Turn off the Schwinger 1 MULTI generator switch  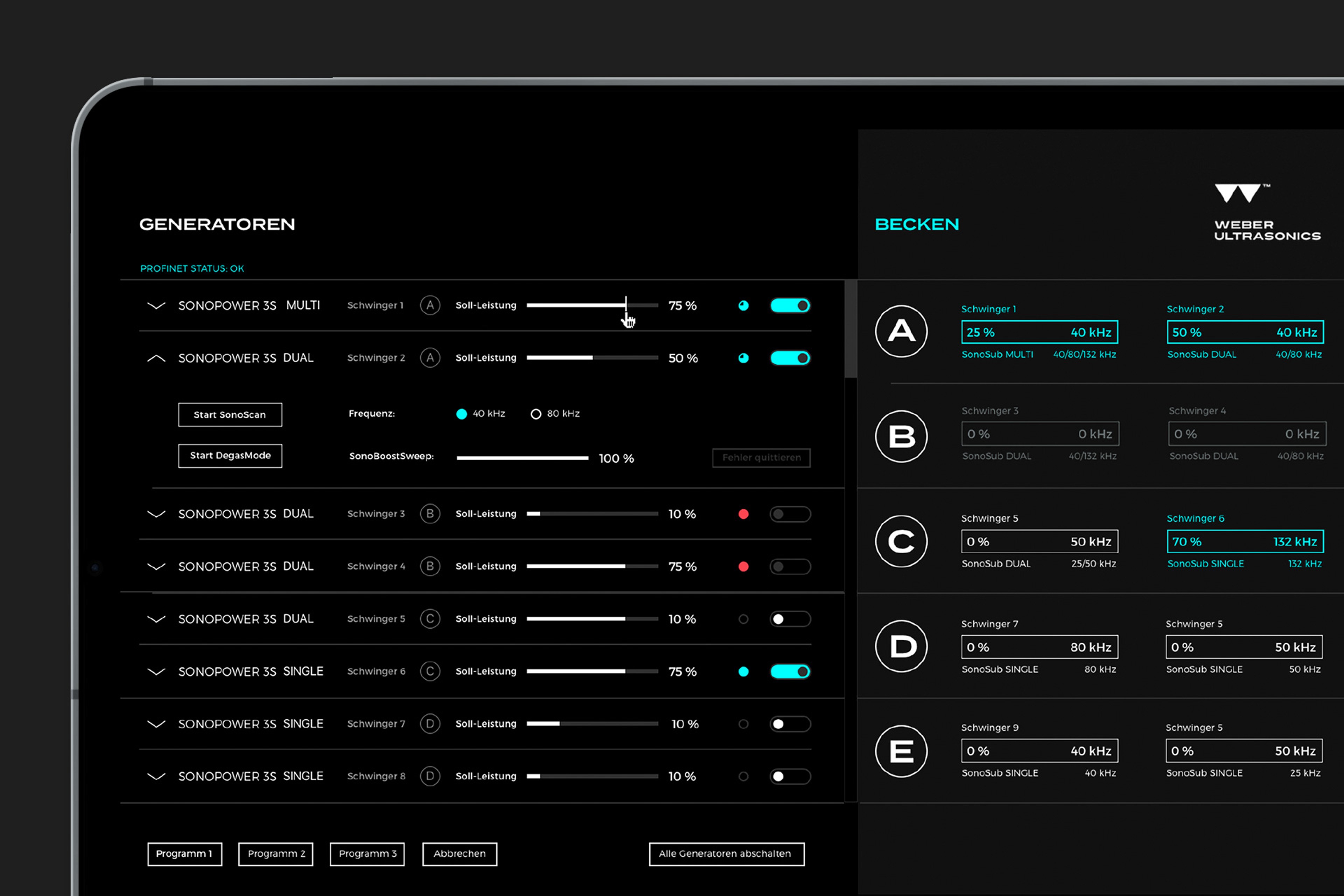point(790,306)
